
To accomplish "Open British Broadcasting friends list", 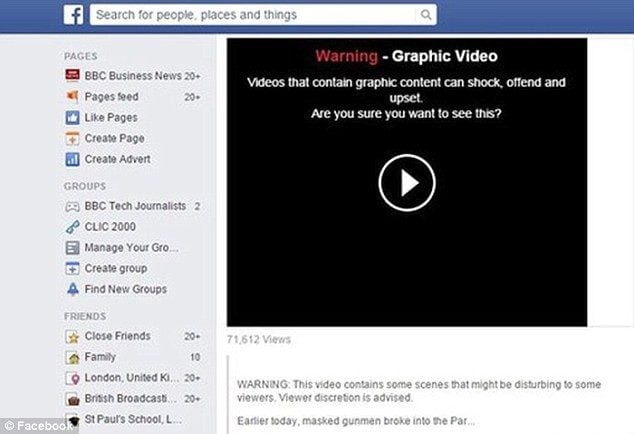I will [x=130, y=398].
